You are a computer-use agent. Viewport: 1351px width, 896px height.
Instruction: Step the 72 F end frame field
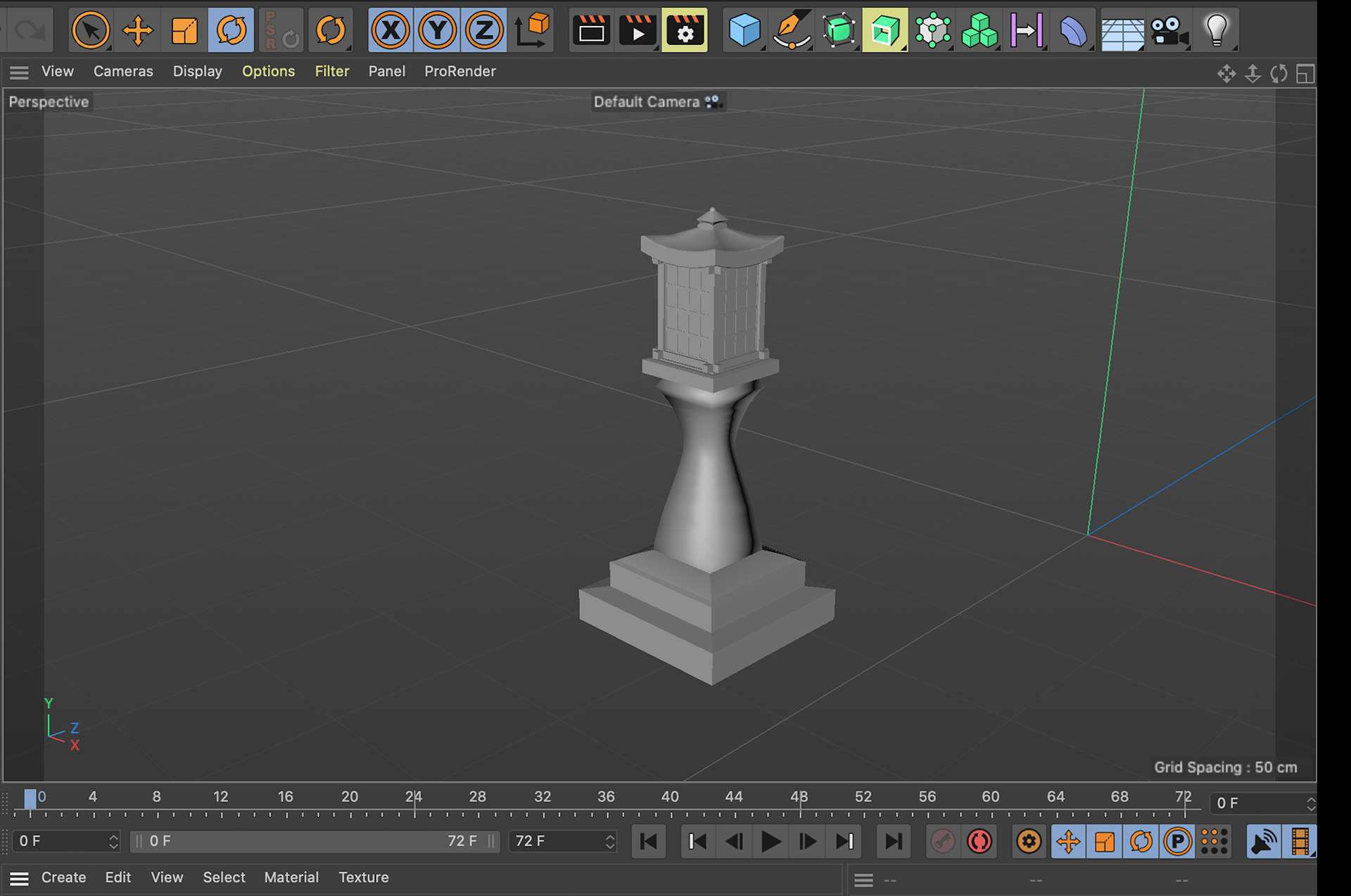610,841
